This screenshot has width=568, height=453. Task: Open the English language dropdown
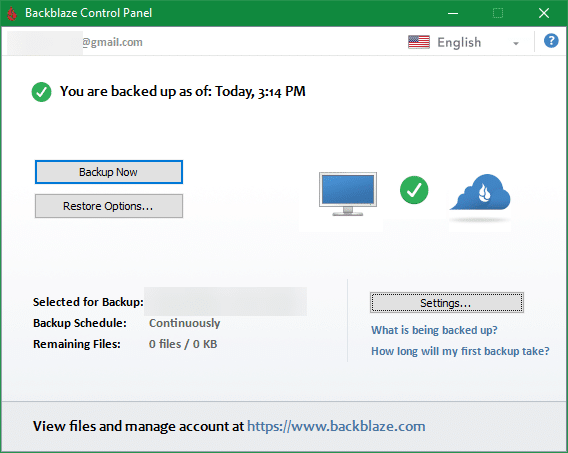click(464, 42)
